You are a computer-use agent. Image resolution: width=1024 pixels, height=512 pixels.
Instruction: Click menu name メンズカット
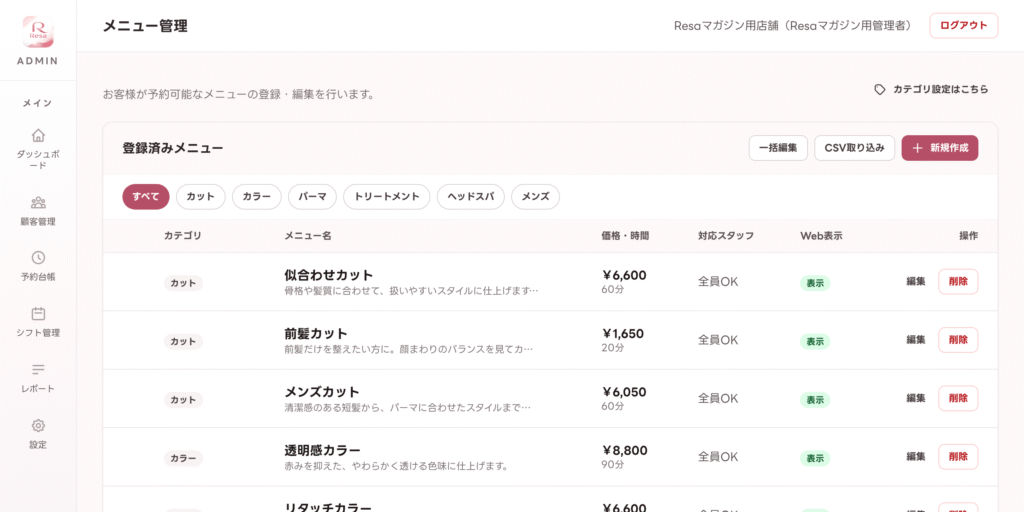[x=322, y=392]
